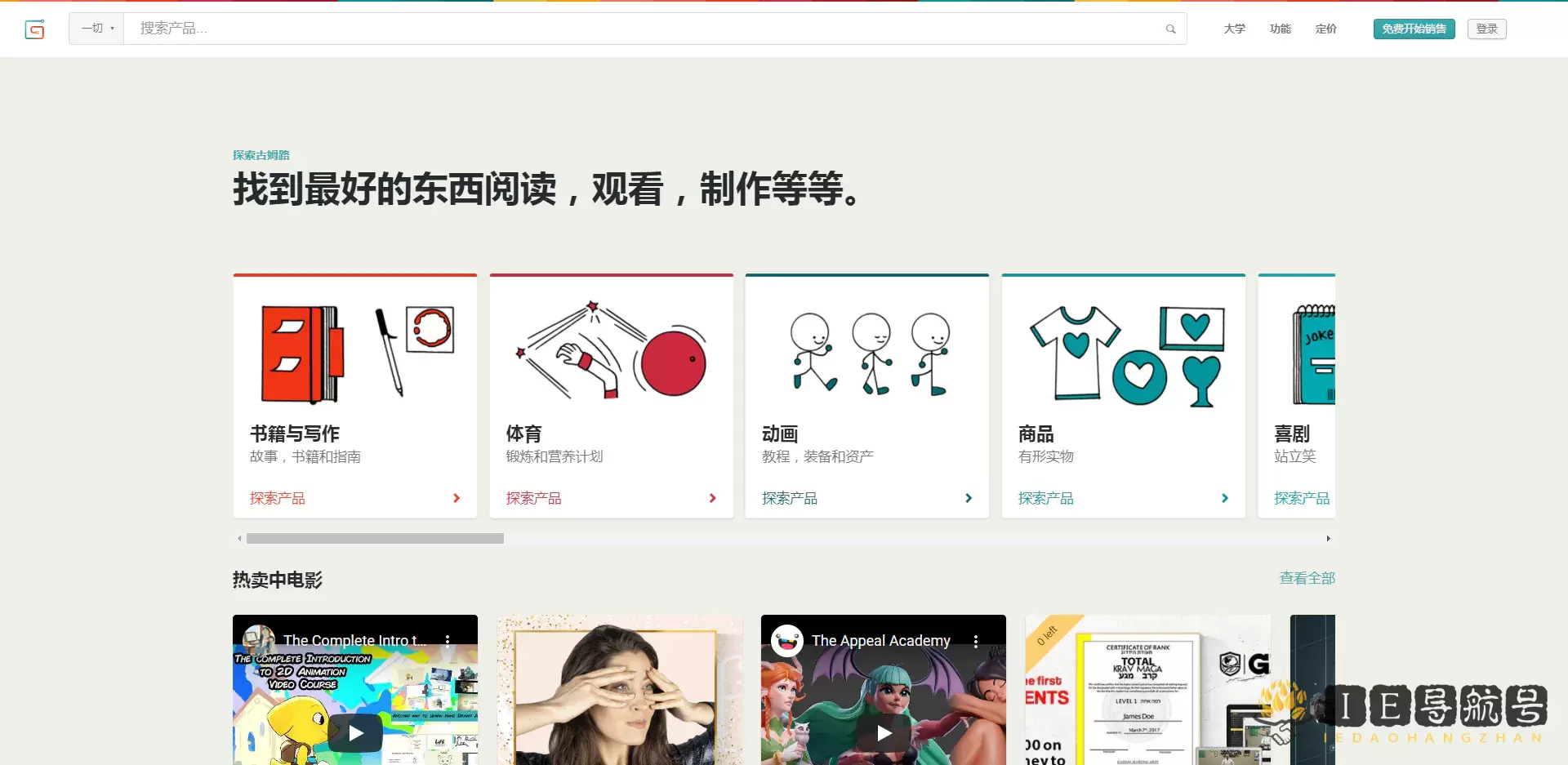Open 查看全部 for 热卖中电影
Image resolution: width=1568 pixels, height=765 pixels.
tap(1307, 578)
